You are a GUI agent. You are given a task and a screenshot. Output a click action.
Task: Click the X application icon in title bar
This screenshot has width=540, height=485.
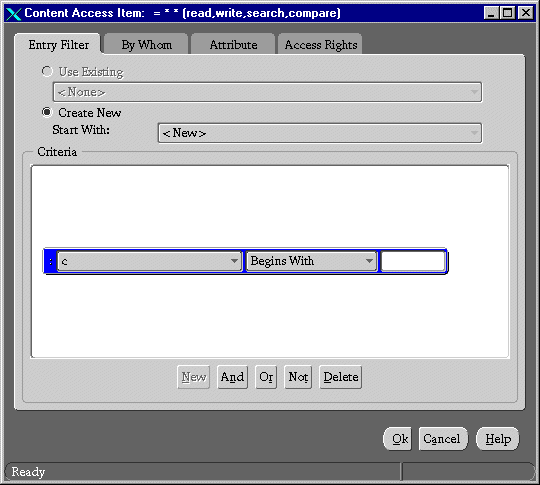[x=14, y=14]
